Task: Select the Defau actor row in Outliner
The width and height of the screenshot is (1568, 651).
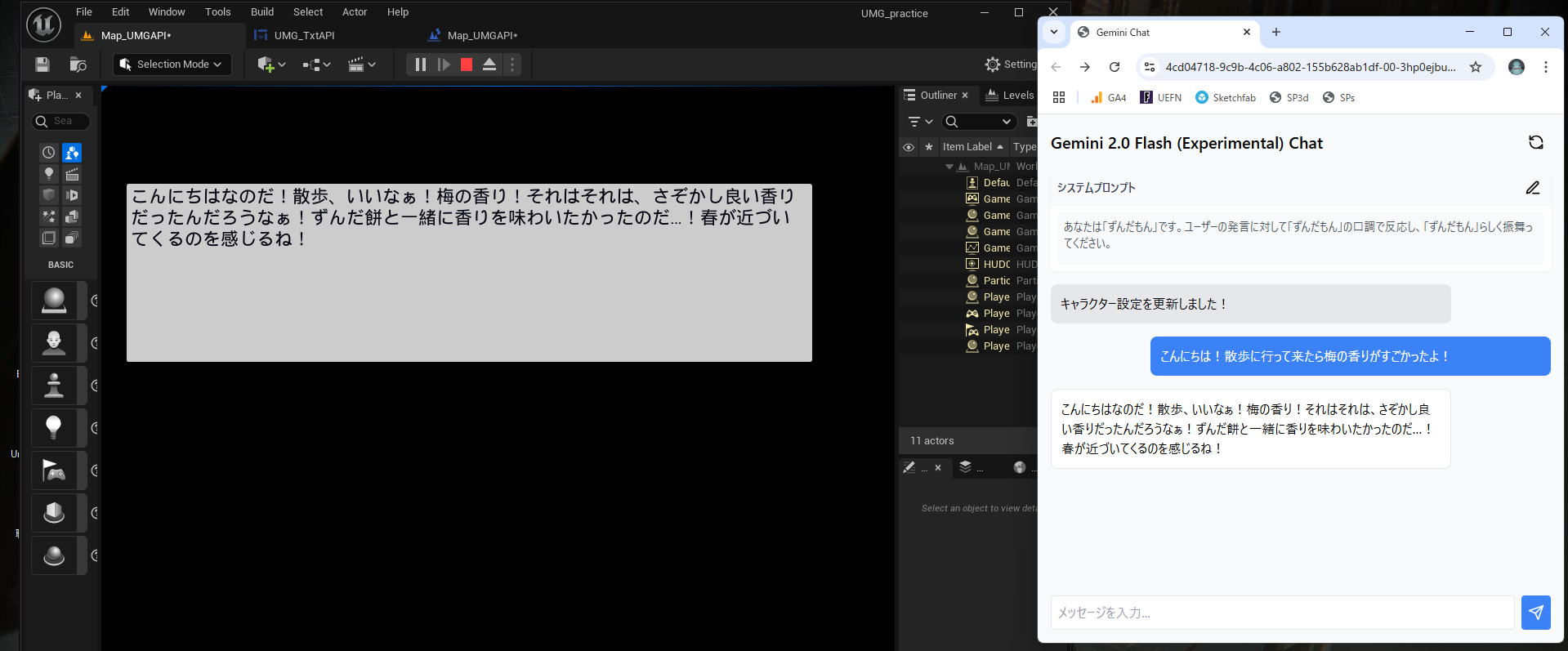Action: 968,183
